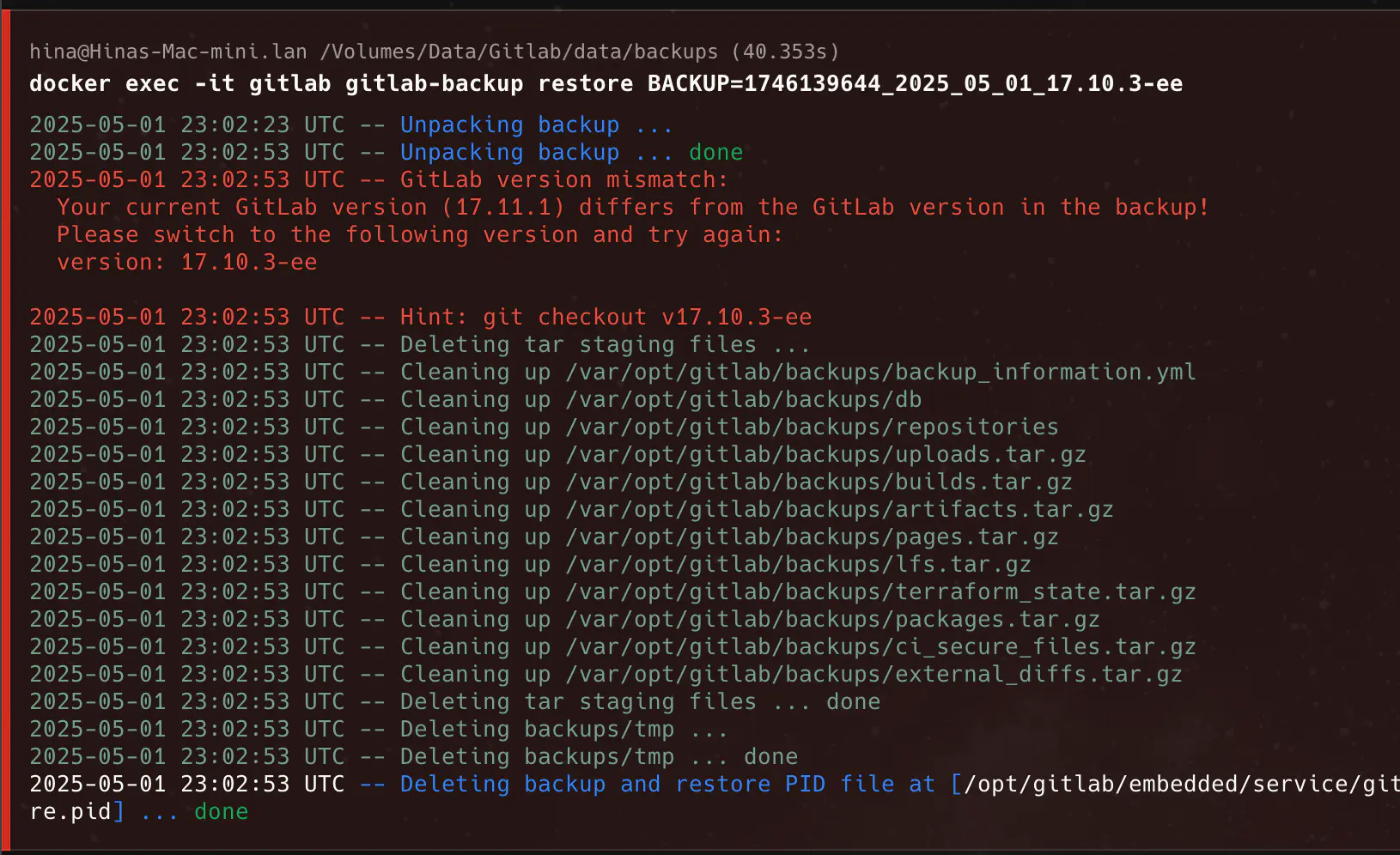Click the backup_information.yml path
This screenshot has width=1400, height=855.
coord(880,373)
